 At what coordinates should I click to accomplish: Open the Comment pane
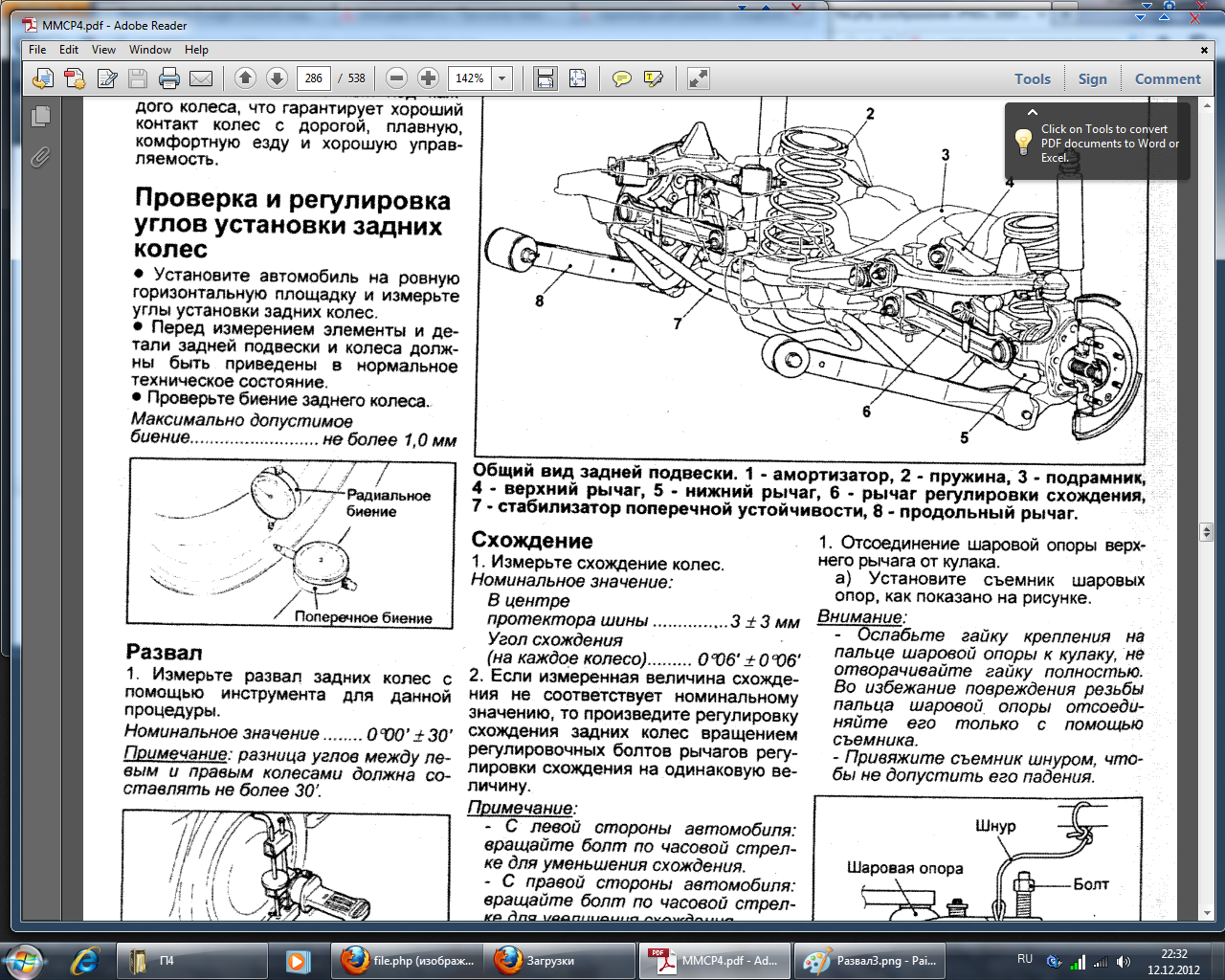click(1167, 79)
